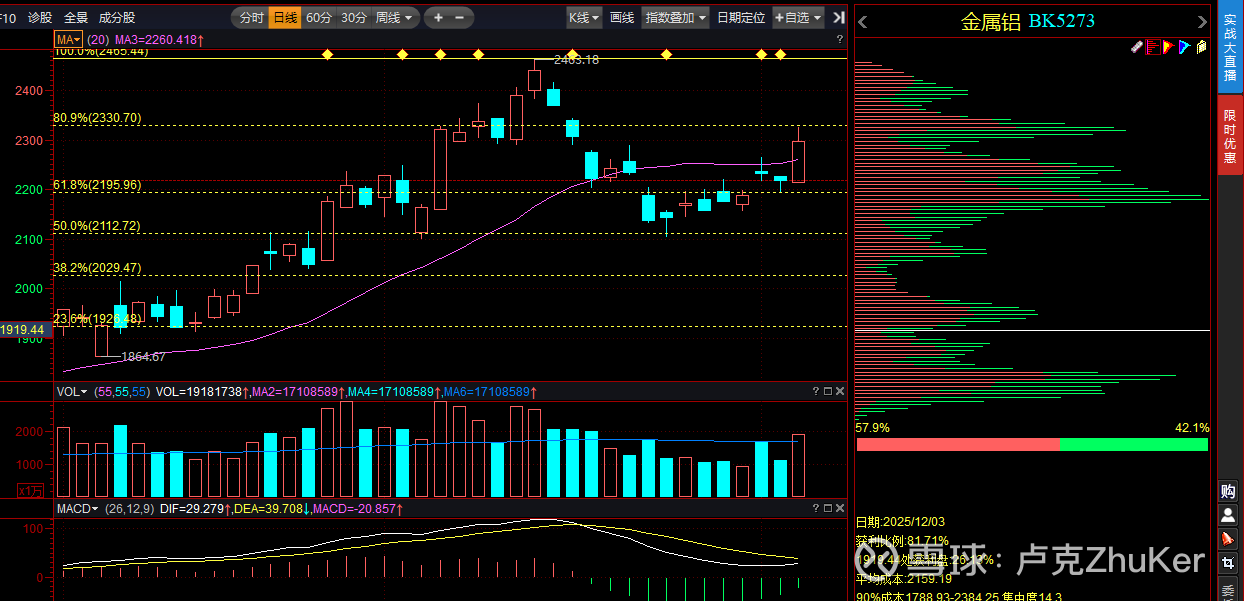Switch to 30分 period view
Screen dimensions: 1244x601
click(x=353, y=18)
